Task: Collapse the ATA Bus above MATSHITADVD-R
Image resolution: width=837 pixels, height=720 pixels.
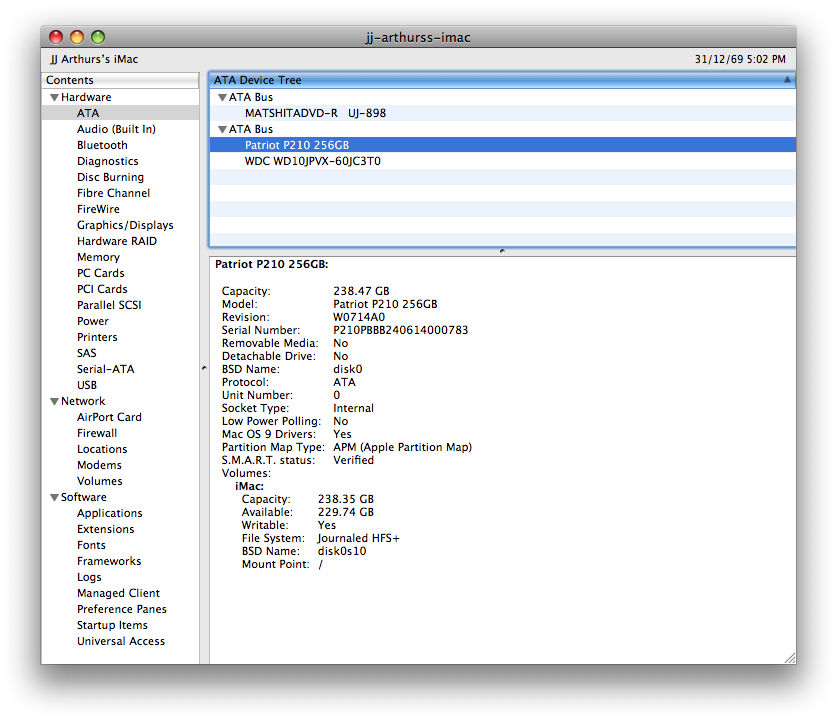Action: [223, 98]
